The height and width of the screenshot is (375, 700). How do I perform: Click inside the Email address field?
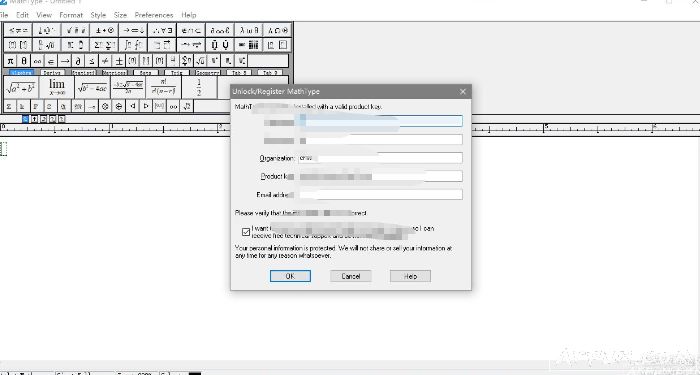(380, 195)
